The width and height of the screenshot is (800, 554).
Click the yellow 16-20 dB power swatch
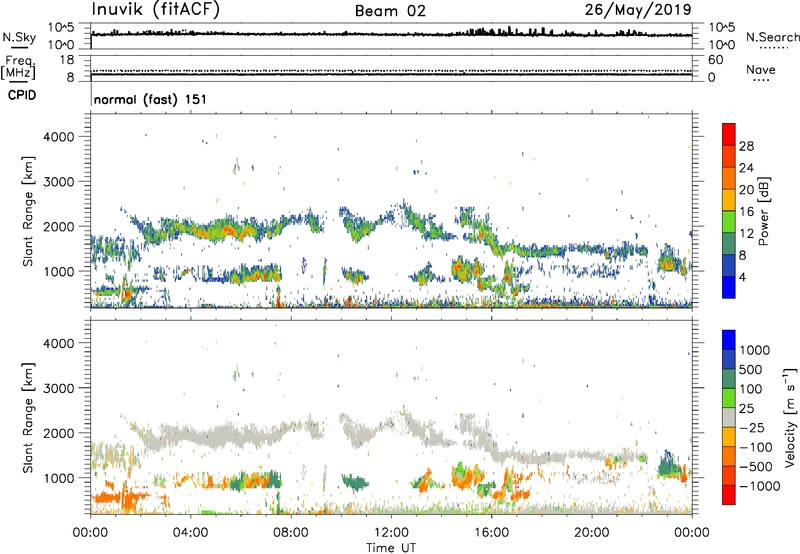coord(729,199)
